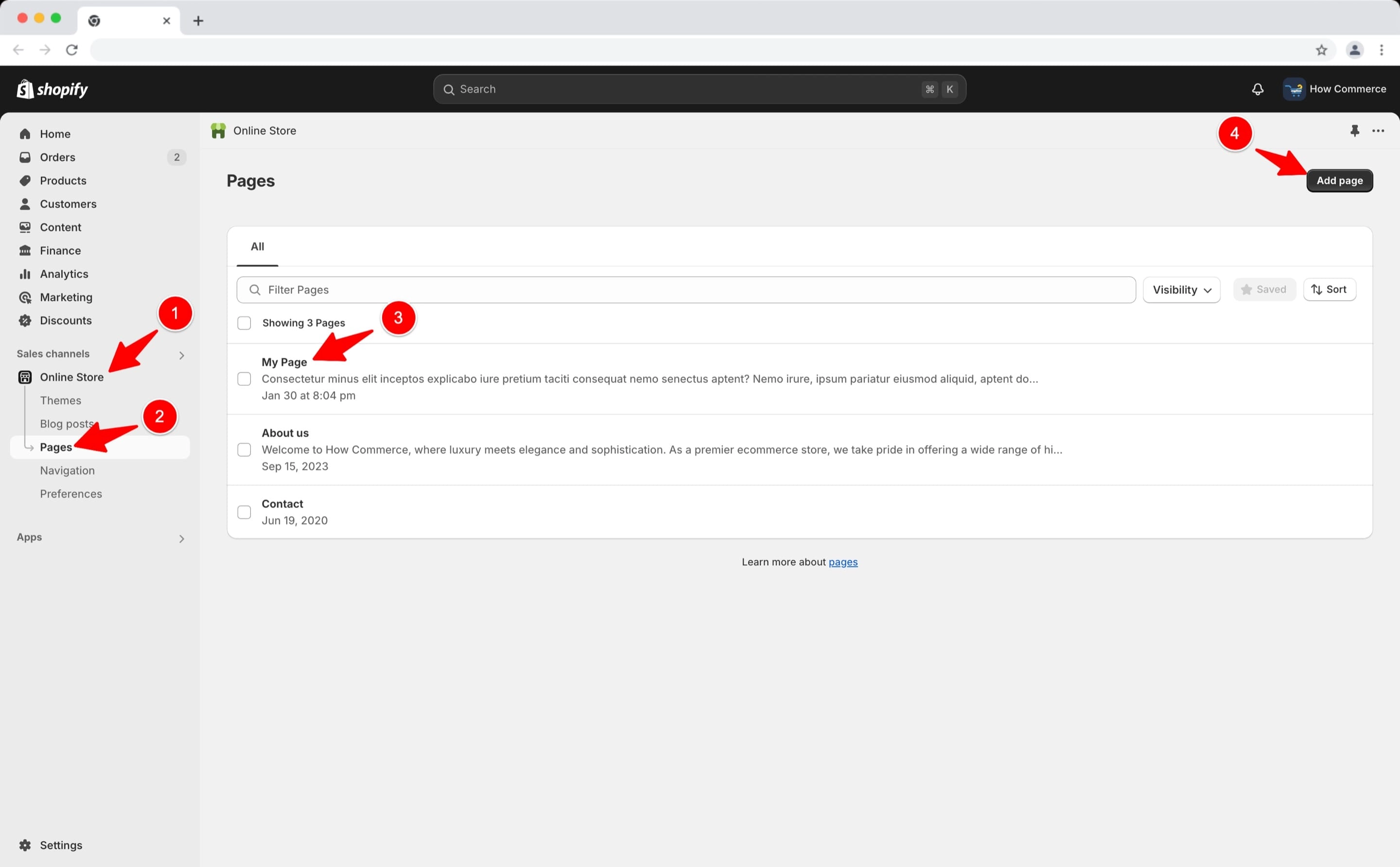Click the green Online Store header icon
The width and height of the screenshot is (1400, 867).
218,131
